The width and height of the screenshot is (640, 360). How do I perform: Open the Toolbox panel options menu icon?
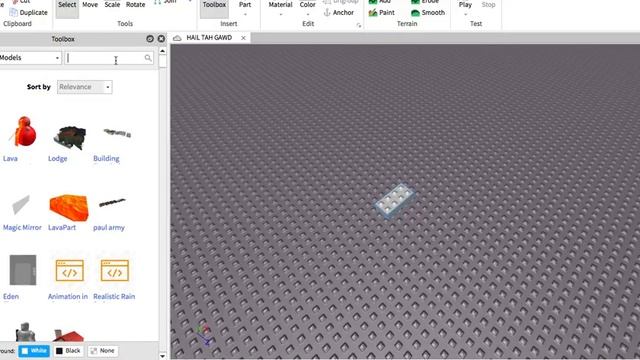pos(150,39)
